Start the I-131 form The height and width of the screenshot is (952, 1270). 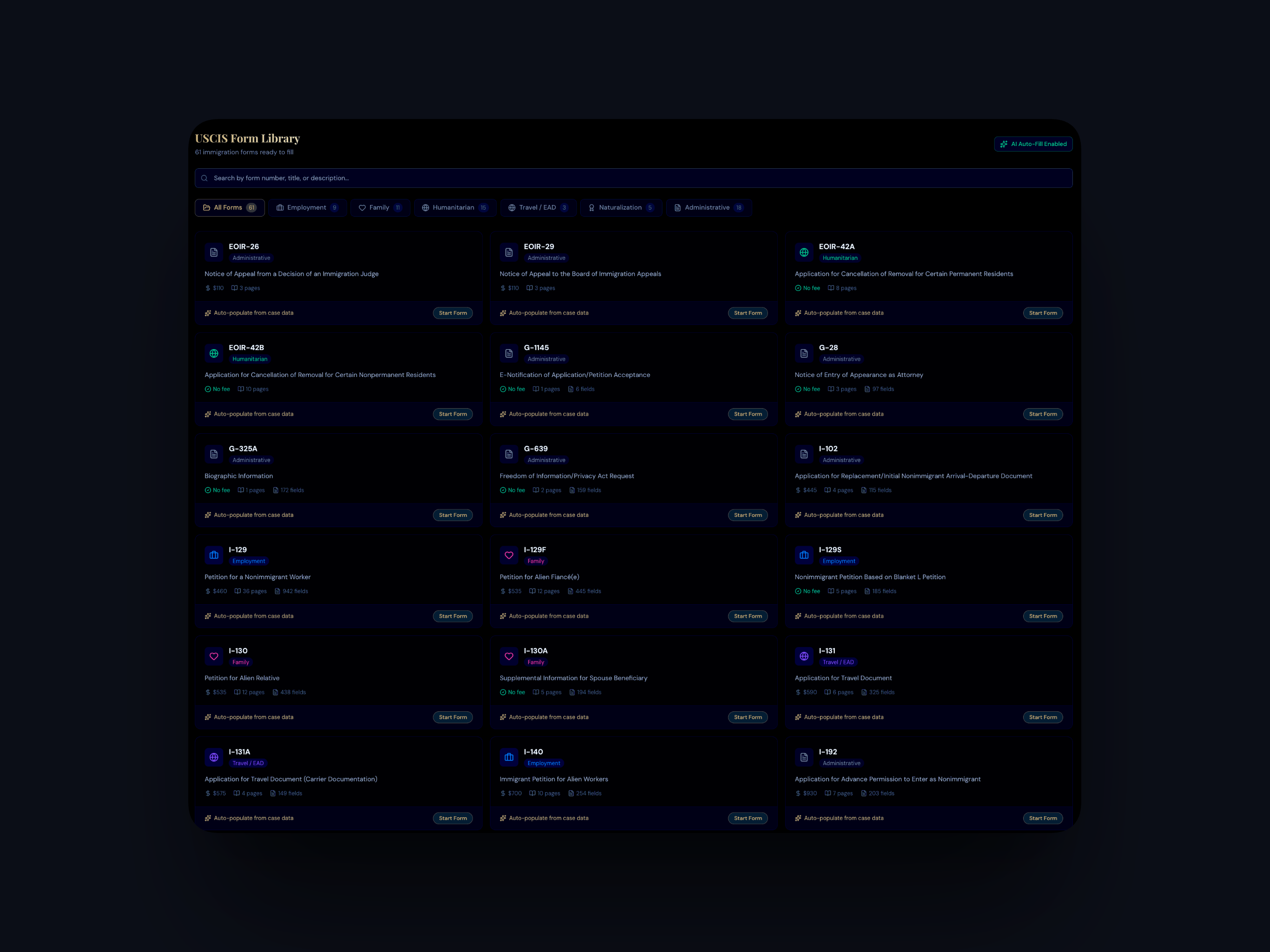pyautogui.click(x=1043, y=717)
